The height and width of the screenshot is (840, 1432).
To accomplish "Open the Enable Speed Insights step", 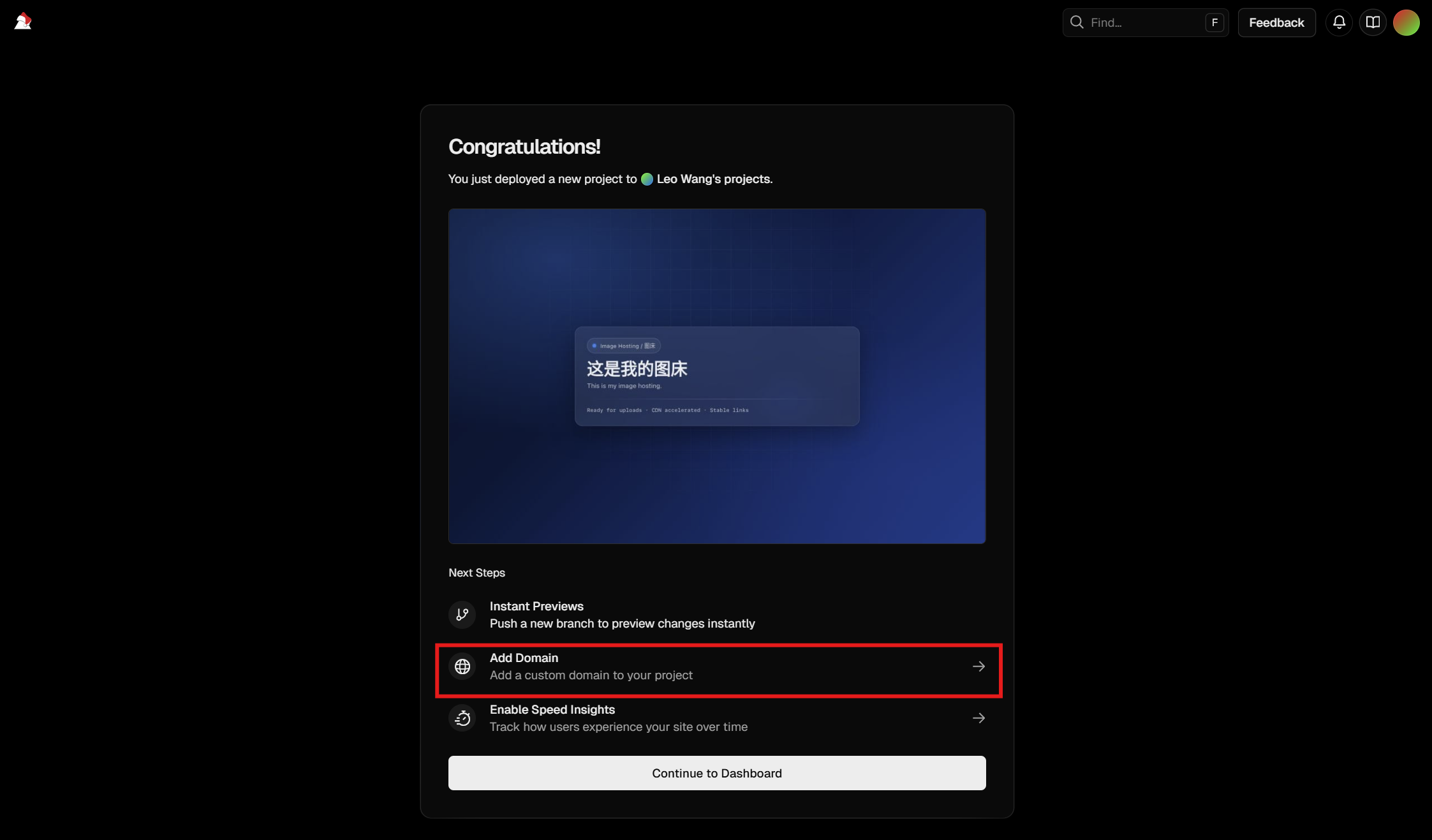I will pos(716,718).
